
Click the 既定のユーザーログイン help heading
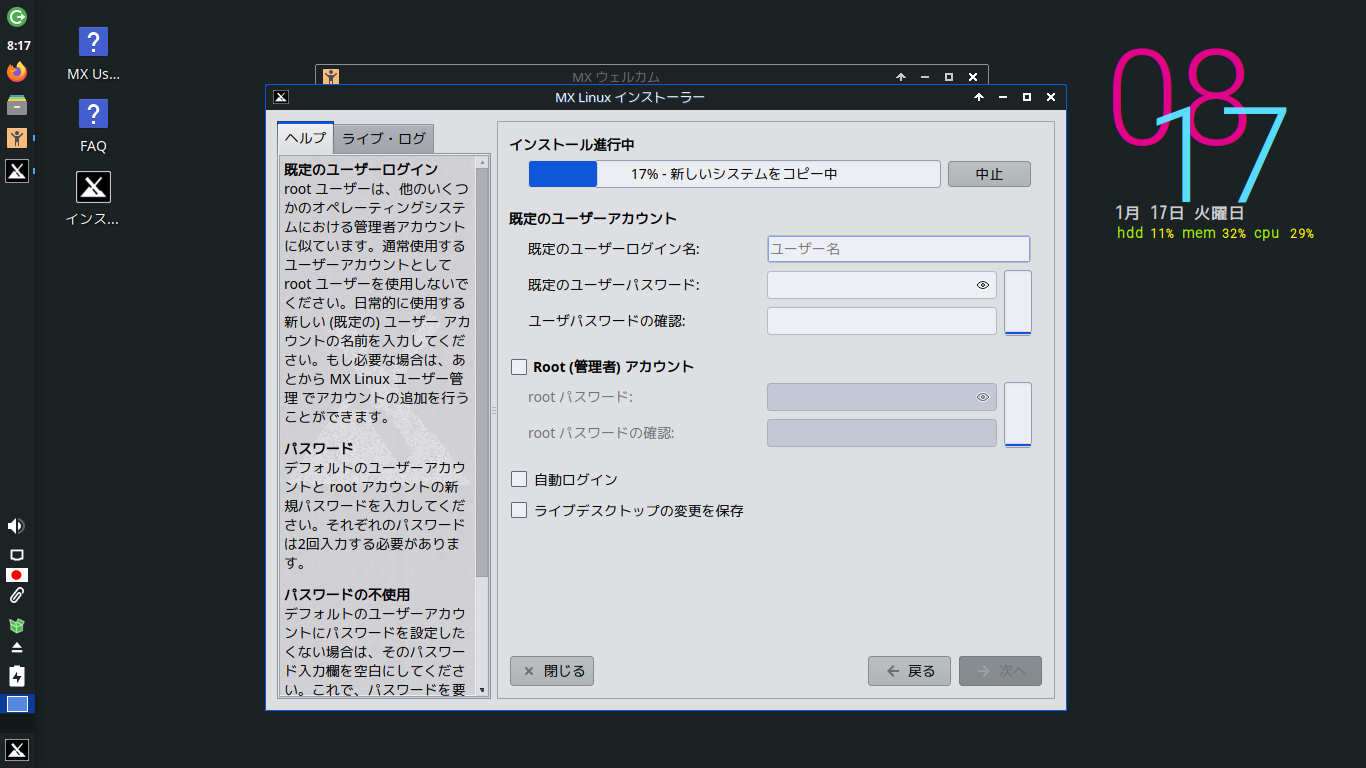coord(361,169)
